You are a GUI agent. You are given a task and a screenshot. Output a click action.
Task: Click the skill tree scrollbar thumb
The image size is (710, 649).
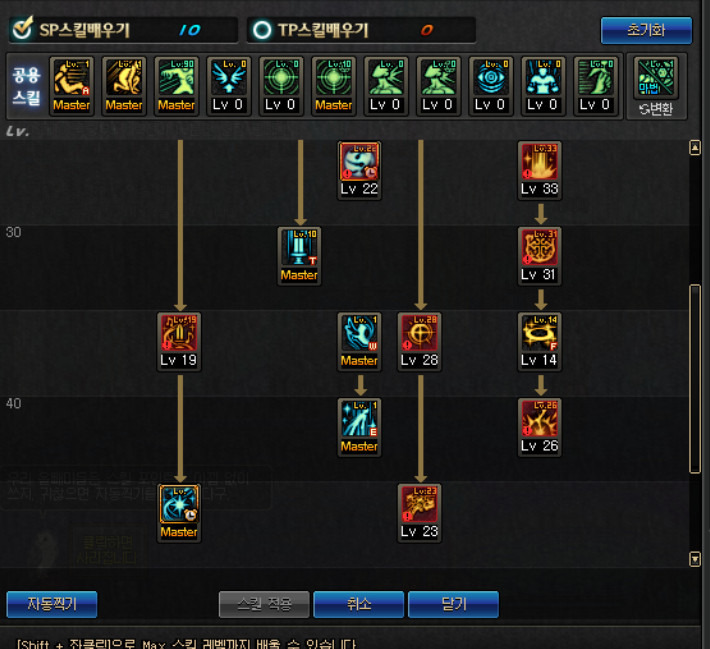pos(695,379)
